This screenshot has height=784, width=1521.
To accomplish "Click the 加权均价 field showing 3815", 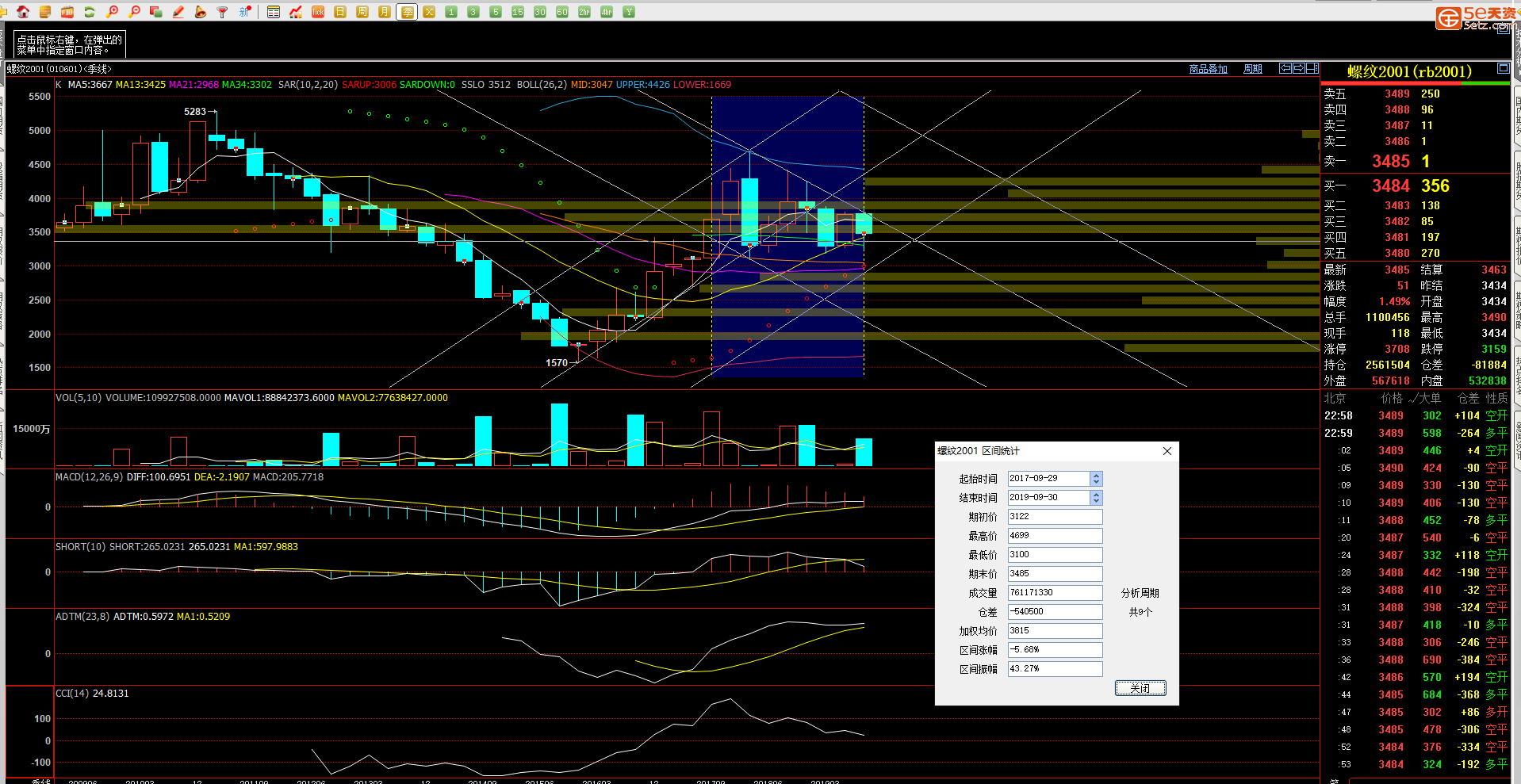I will click(x=1055, y=631).
